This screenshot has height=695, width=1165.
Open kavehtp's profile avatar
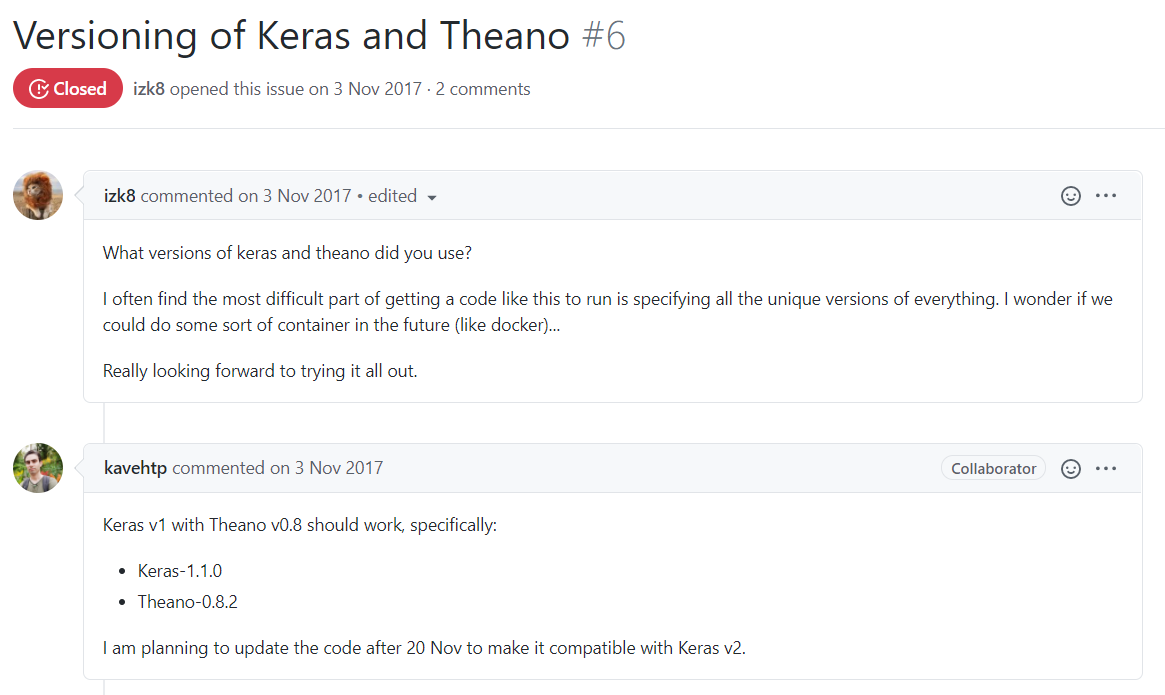pos(37,467)
